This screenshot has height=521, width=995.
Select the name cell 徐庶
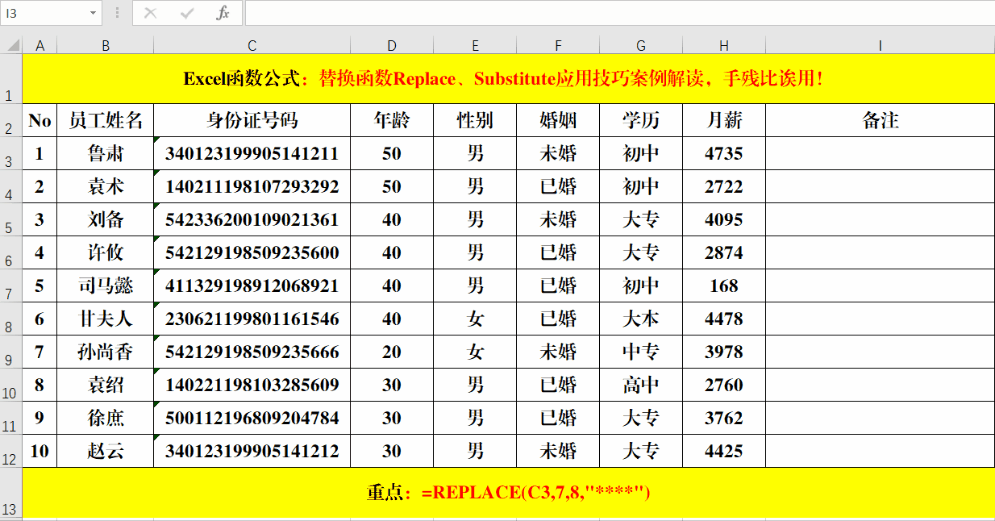(105, 418)
